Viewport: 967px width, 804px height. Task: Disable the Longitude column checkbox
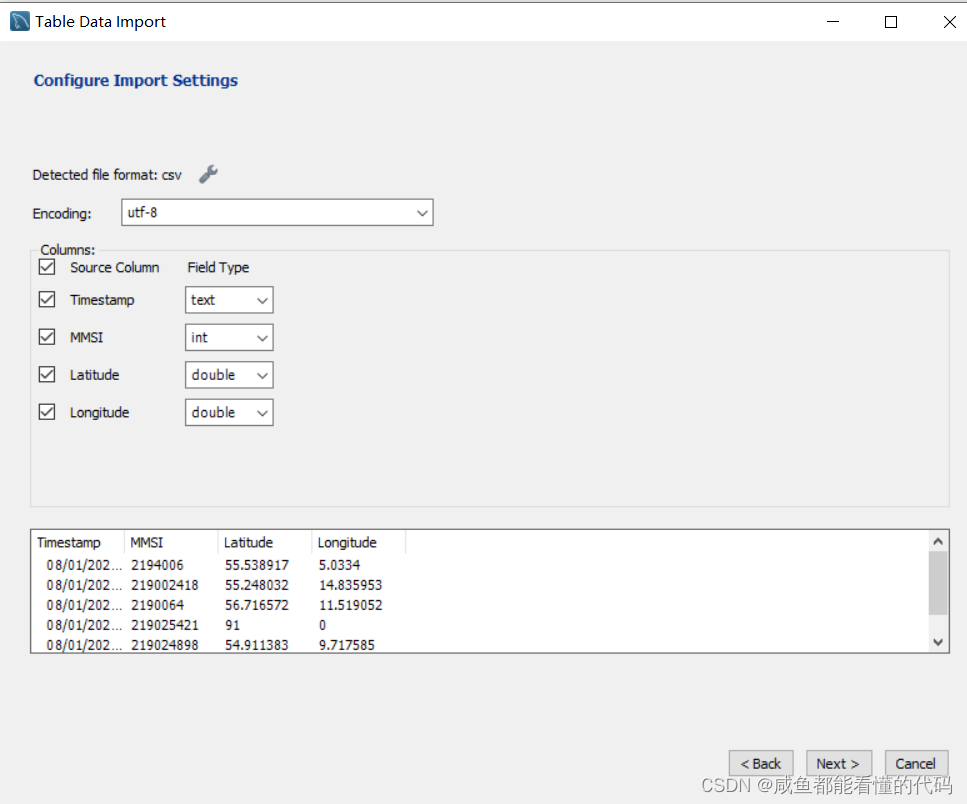coord(47,412)
